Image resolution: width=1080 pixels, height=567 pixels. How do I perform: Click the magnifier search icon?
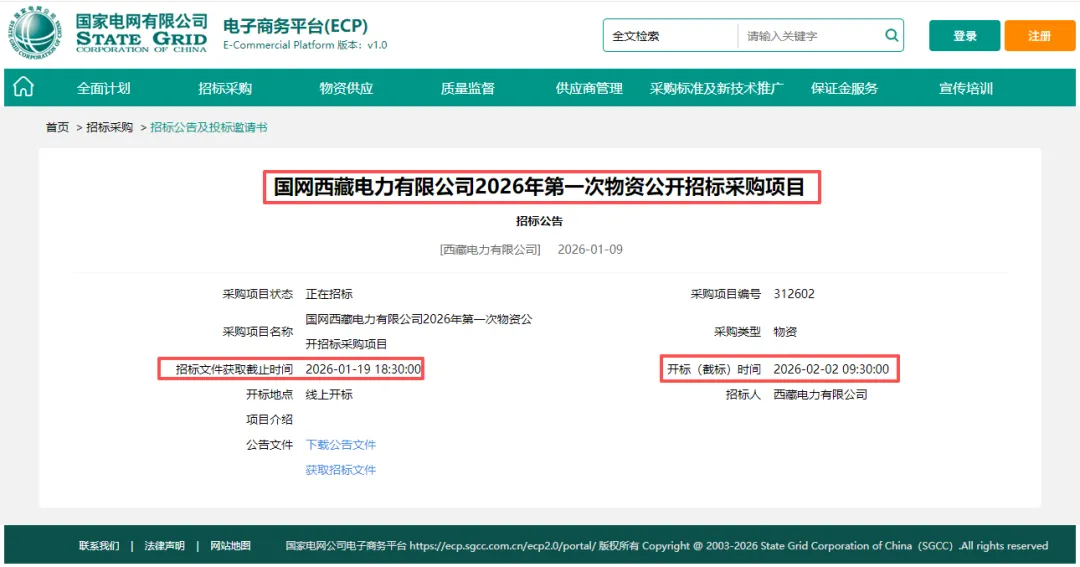pos(891,35)
